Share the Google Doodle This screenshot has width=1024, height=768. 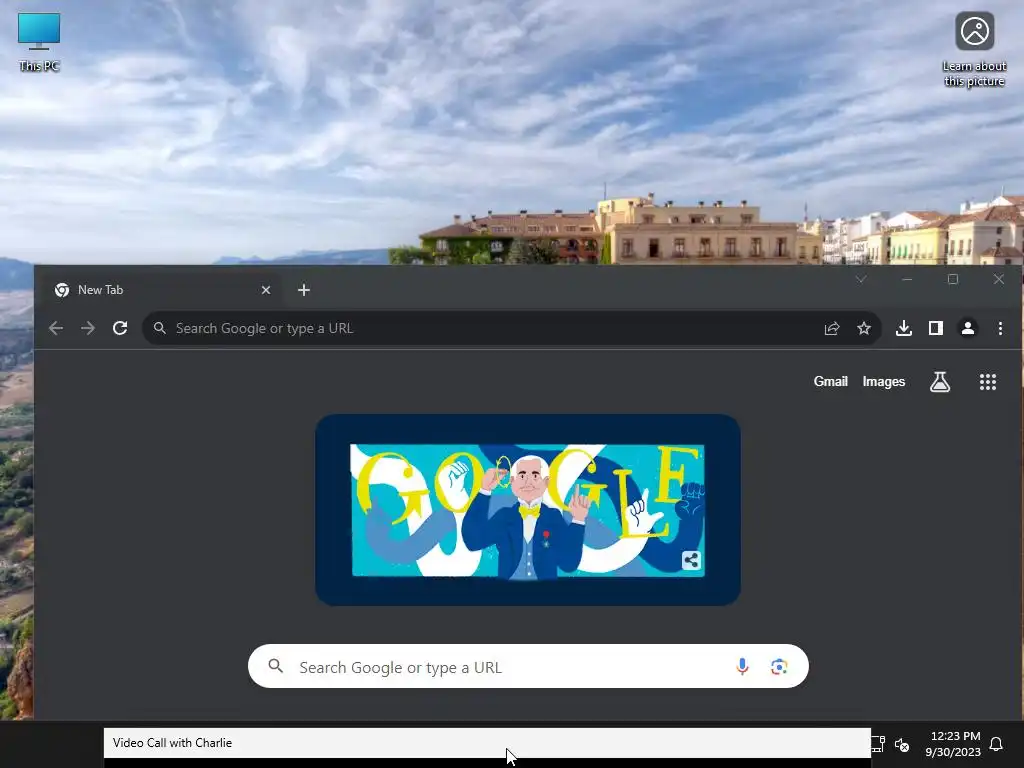pos(691,560)
